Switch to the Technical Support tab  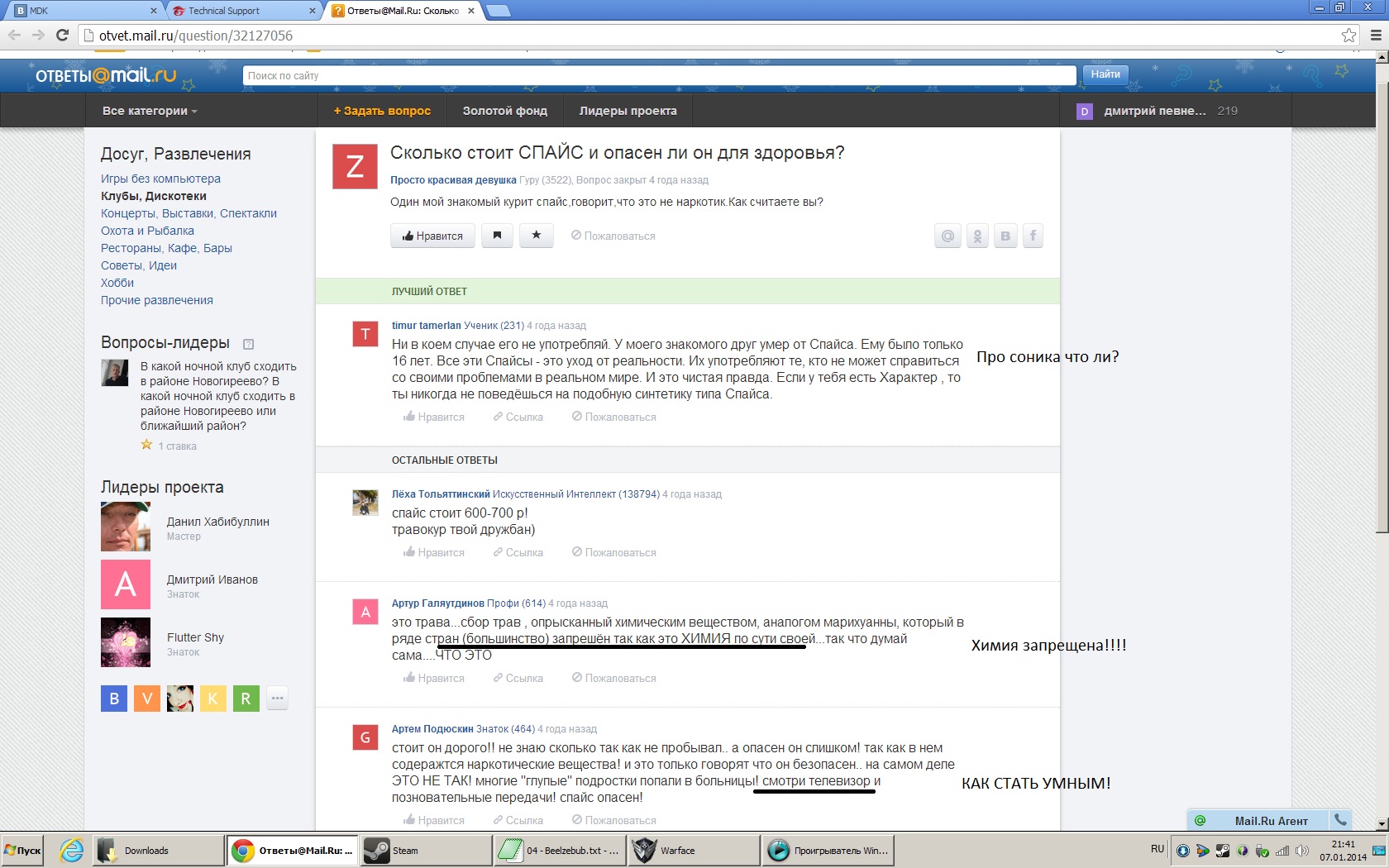(240, 11)
